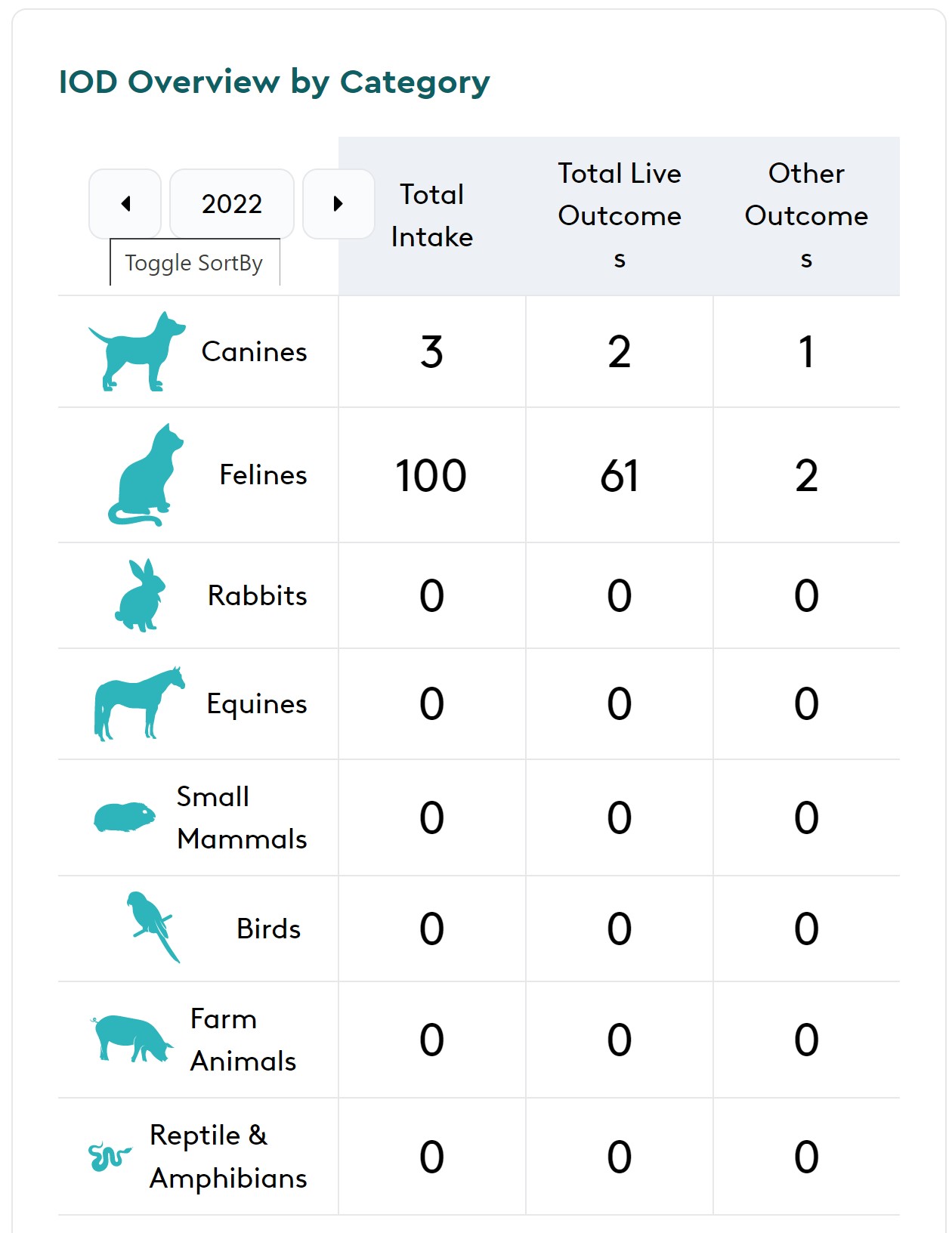952x1233 pixels.
Task: Click the guinea pig Small Mammals icon
Action: tap(125, 817)
